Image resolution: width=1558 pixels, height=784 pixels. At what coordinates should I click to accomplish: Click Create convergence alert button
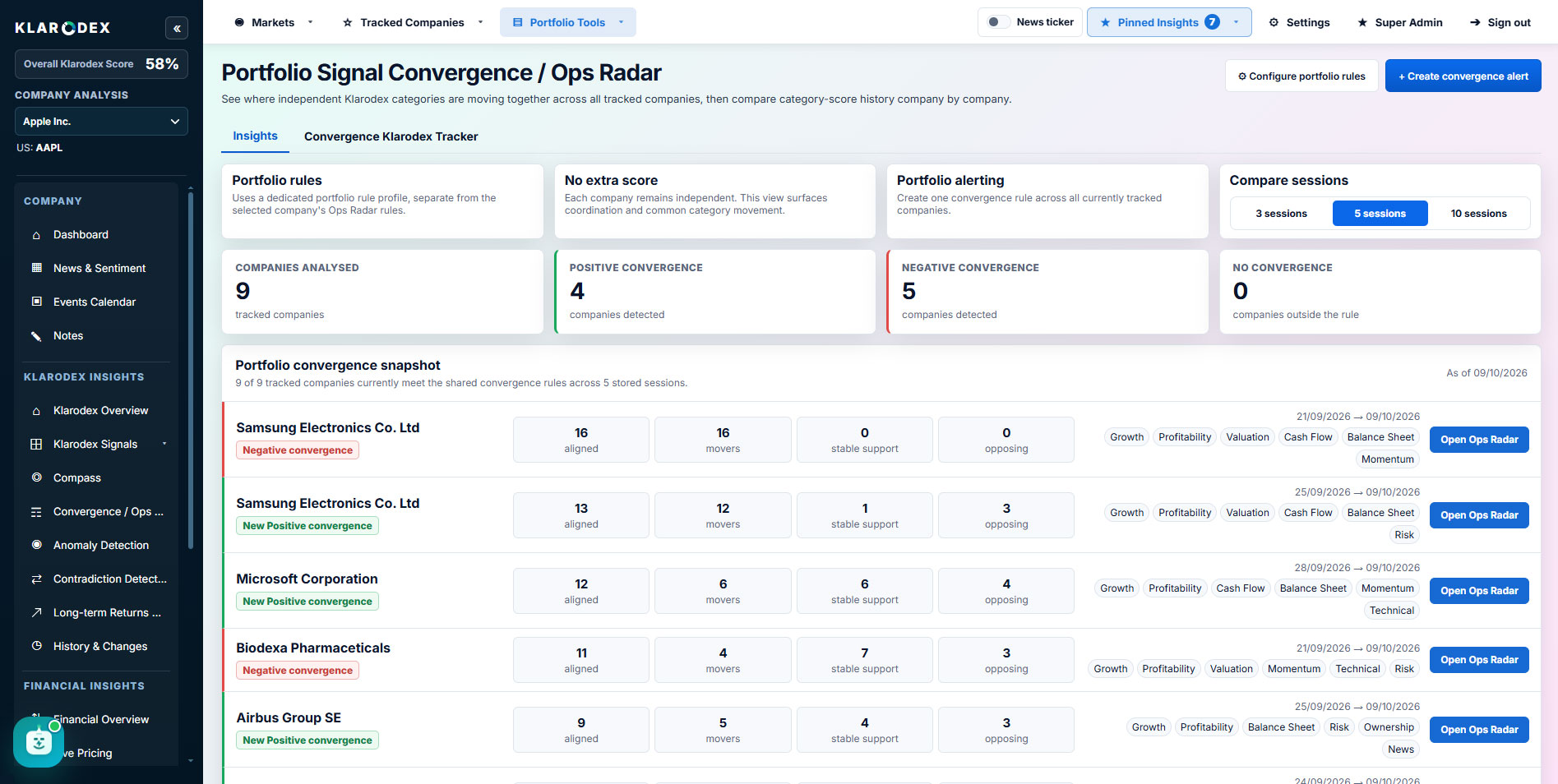pyautogui.click(x=1463, y=76)
